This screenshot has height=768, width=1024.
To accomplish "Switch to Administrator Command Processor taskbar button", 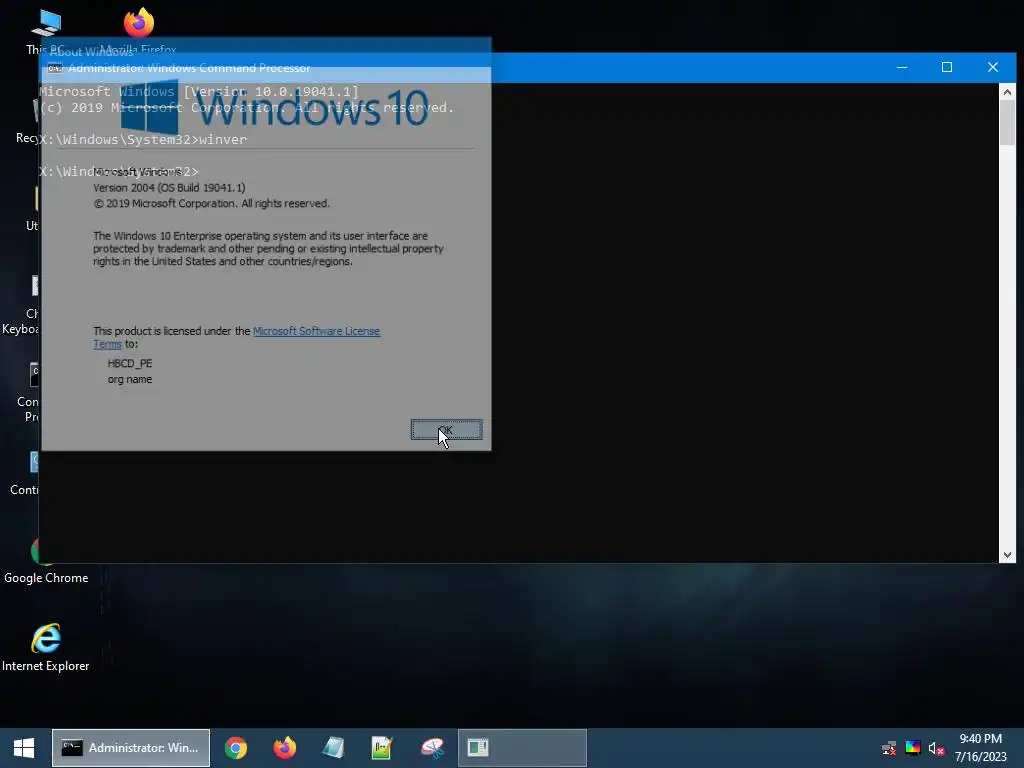I will pos(131,748).
